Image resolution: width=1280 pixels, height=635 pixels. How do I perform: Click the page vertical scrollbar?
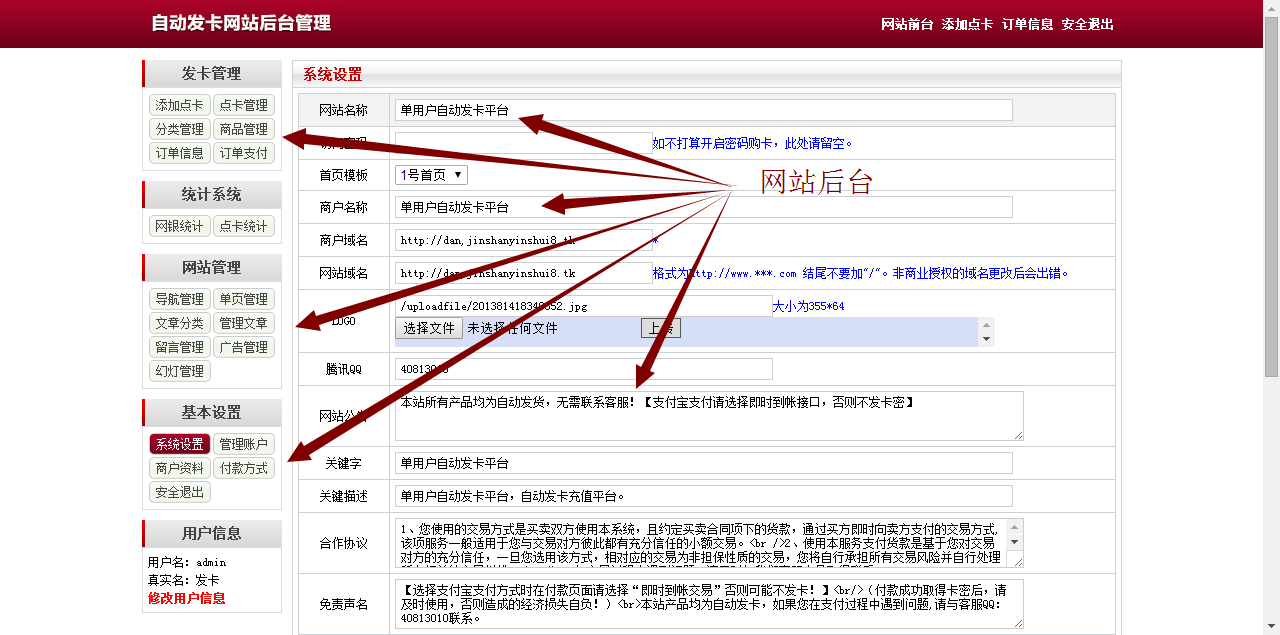tap(1271, 300)
